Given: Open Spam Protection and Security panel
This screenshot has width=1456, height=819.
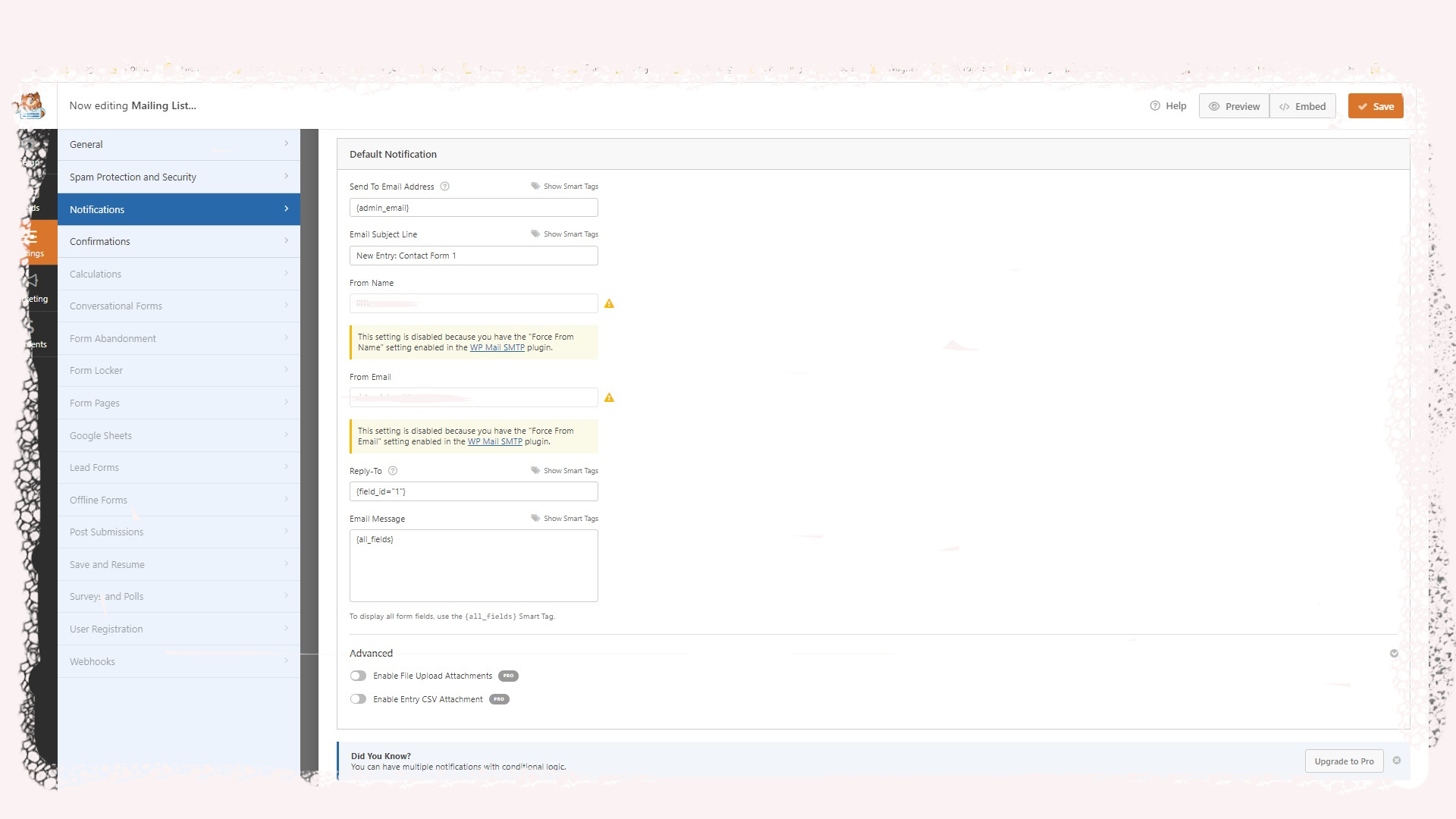Looking at the screenshot, I should 179,177.
